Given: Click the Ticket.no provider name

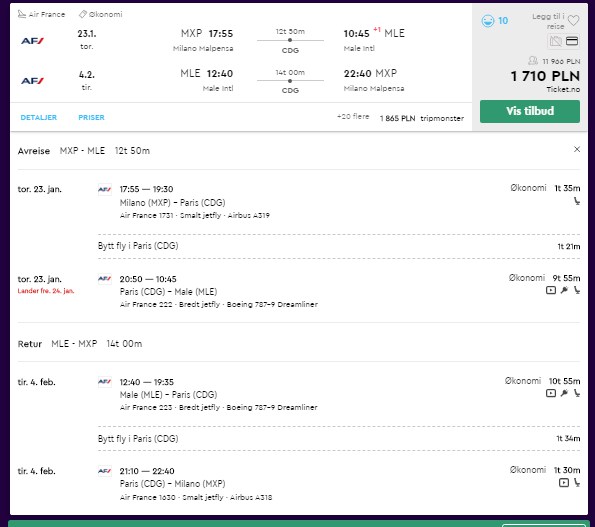Looking at the screenshot, I should 563,89.
